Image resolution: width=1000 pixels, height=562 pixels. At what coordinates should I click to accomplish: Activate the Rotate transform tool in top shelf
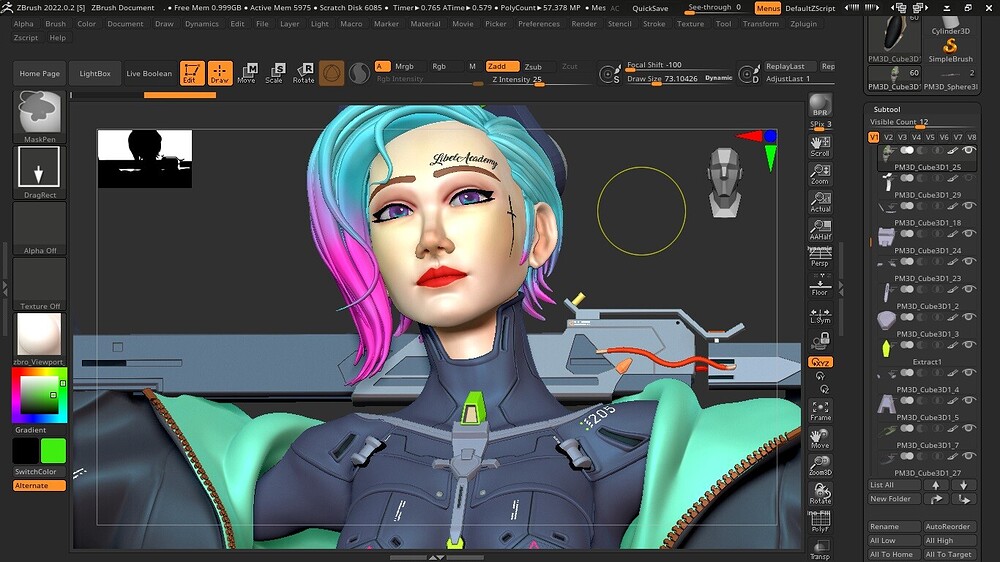point(304,73)
